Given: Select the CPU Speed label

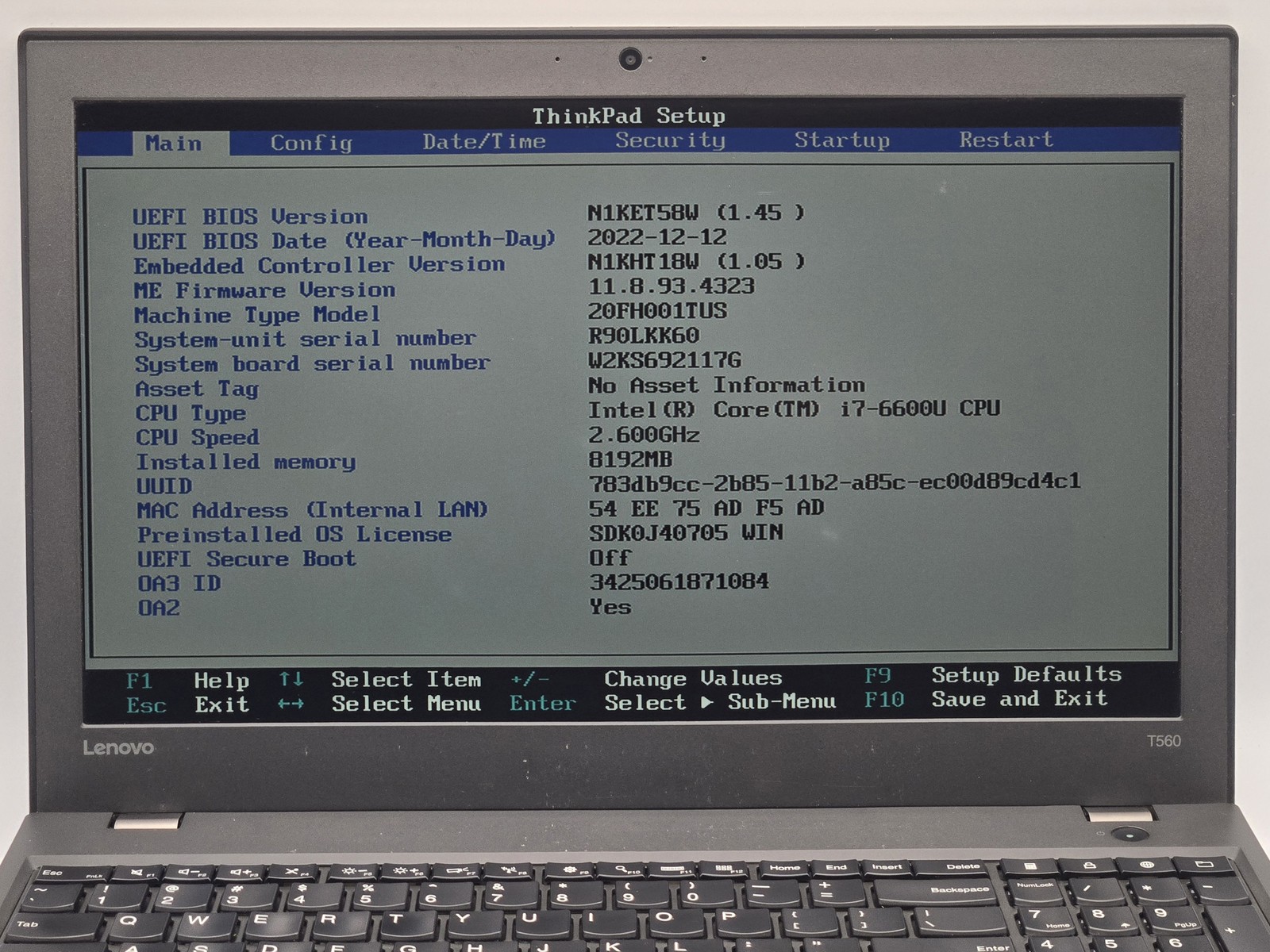Looking at the screenshot, I should [x=198, y=437].
